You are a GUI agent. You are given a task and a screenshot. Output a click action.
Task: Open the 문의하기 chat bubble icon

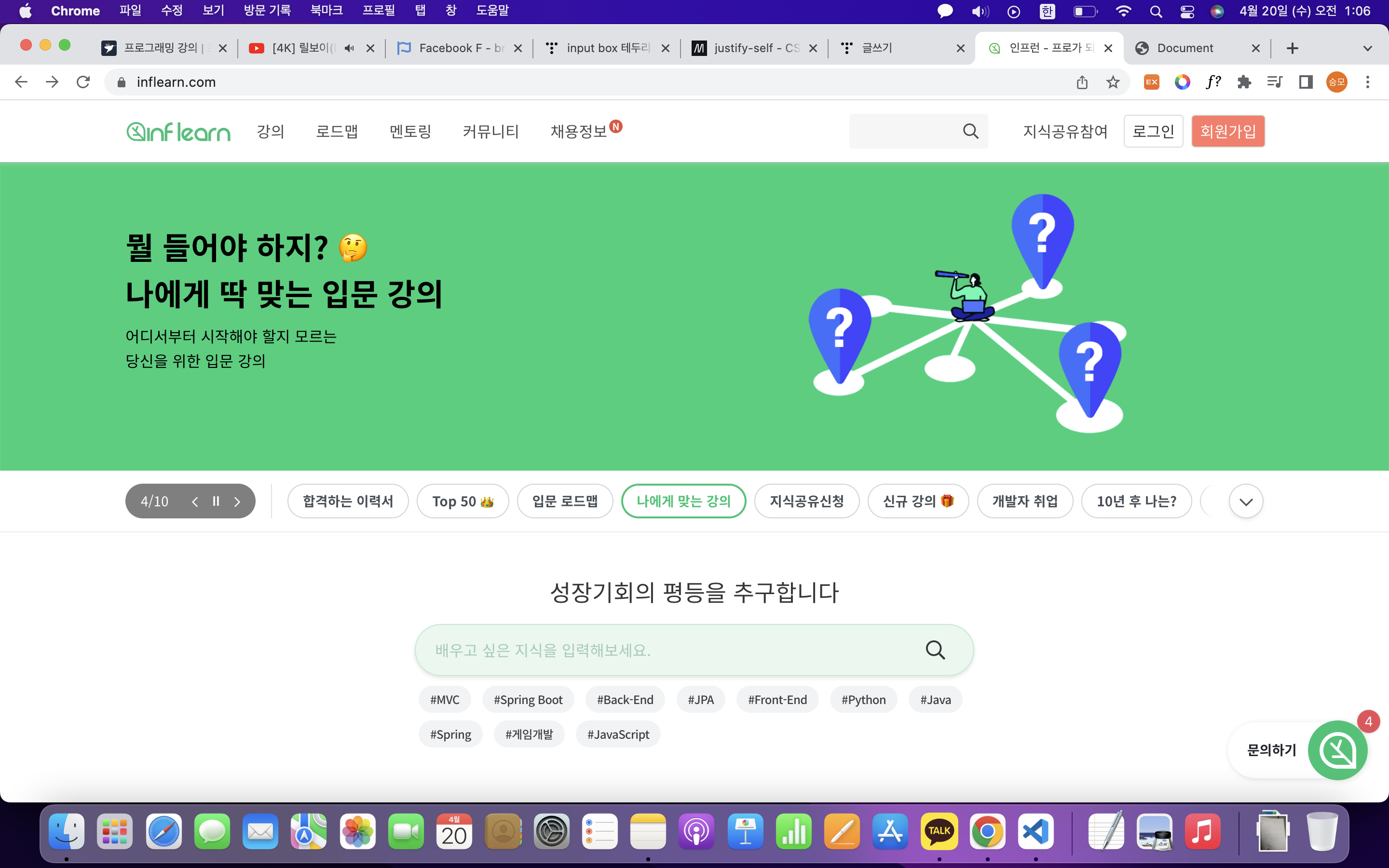click(1337, 750)
